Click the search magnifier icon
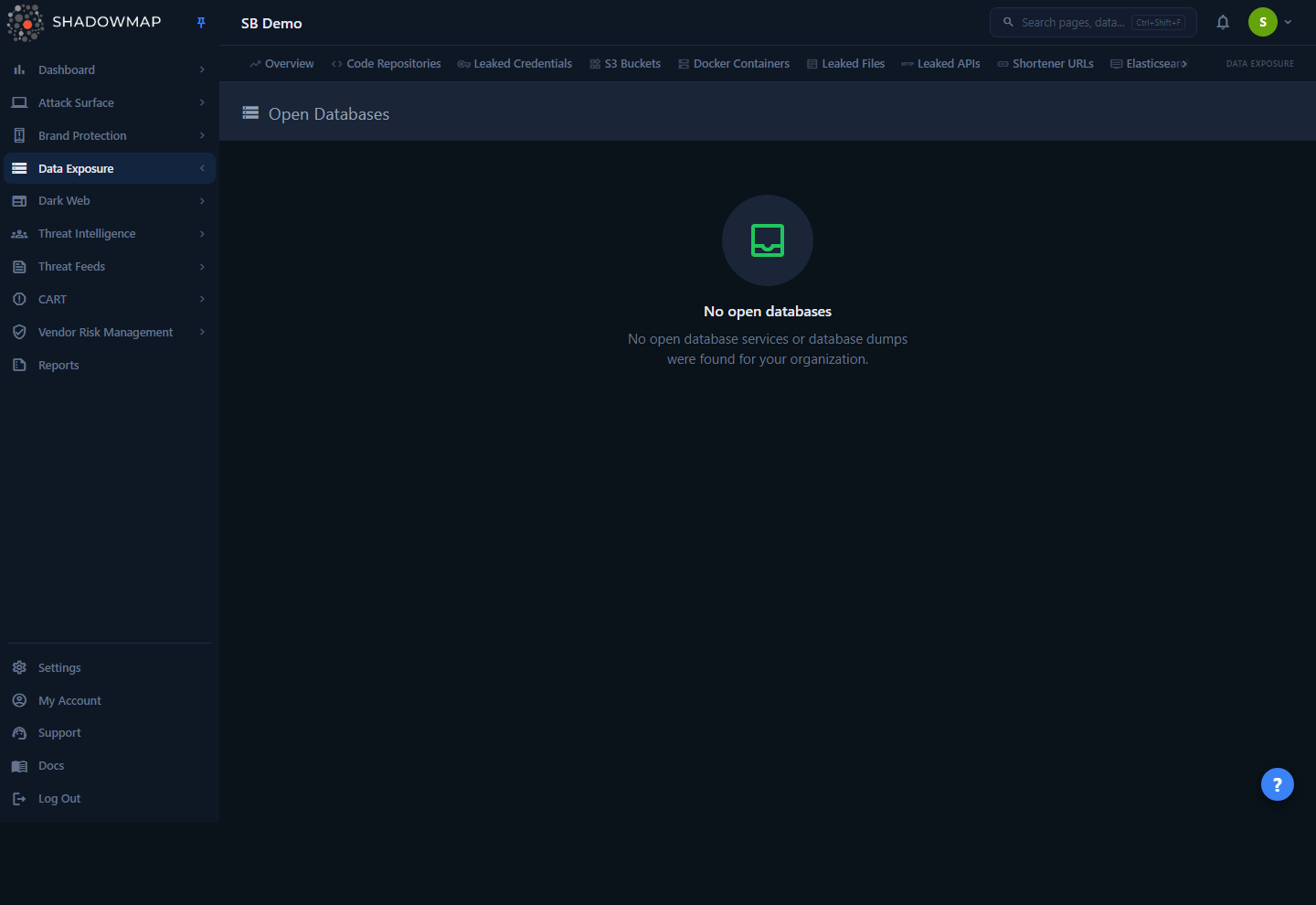1316x905 pixels. (1008, 22)
